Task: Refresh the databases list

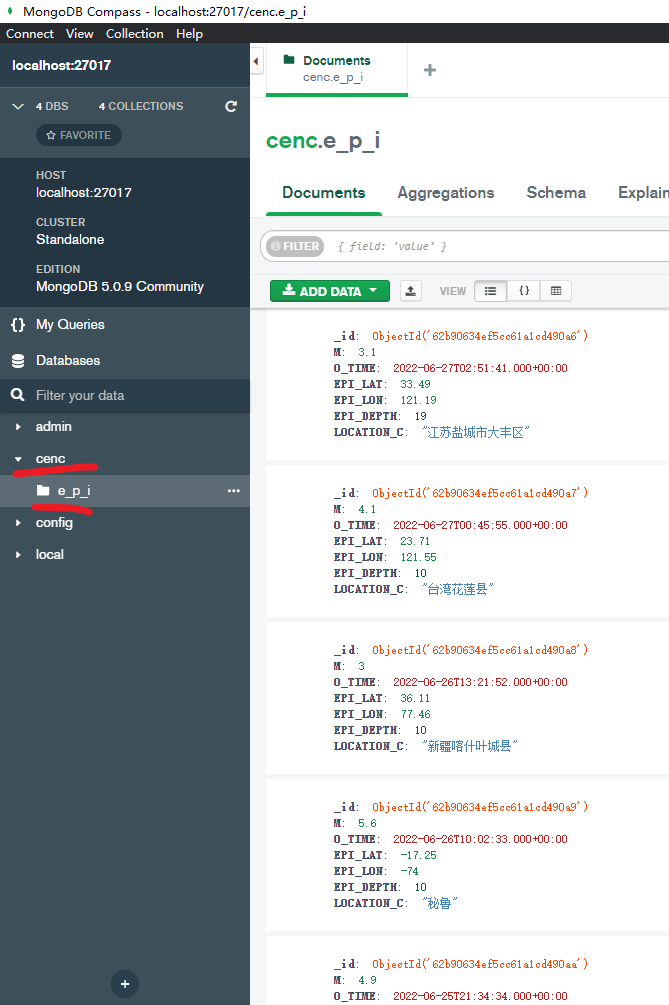Action: (231, 106)
